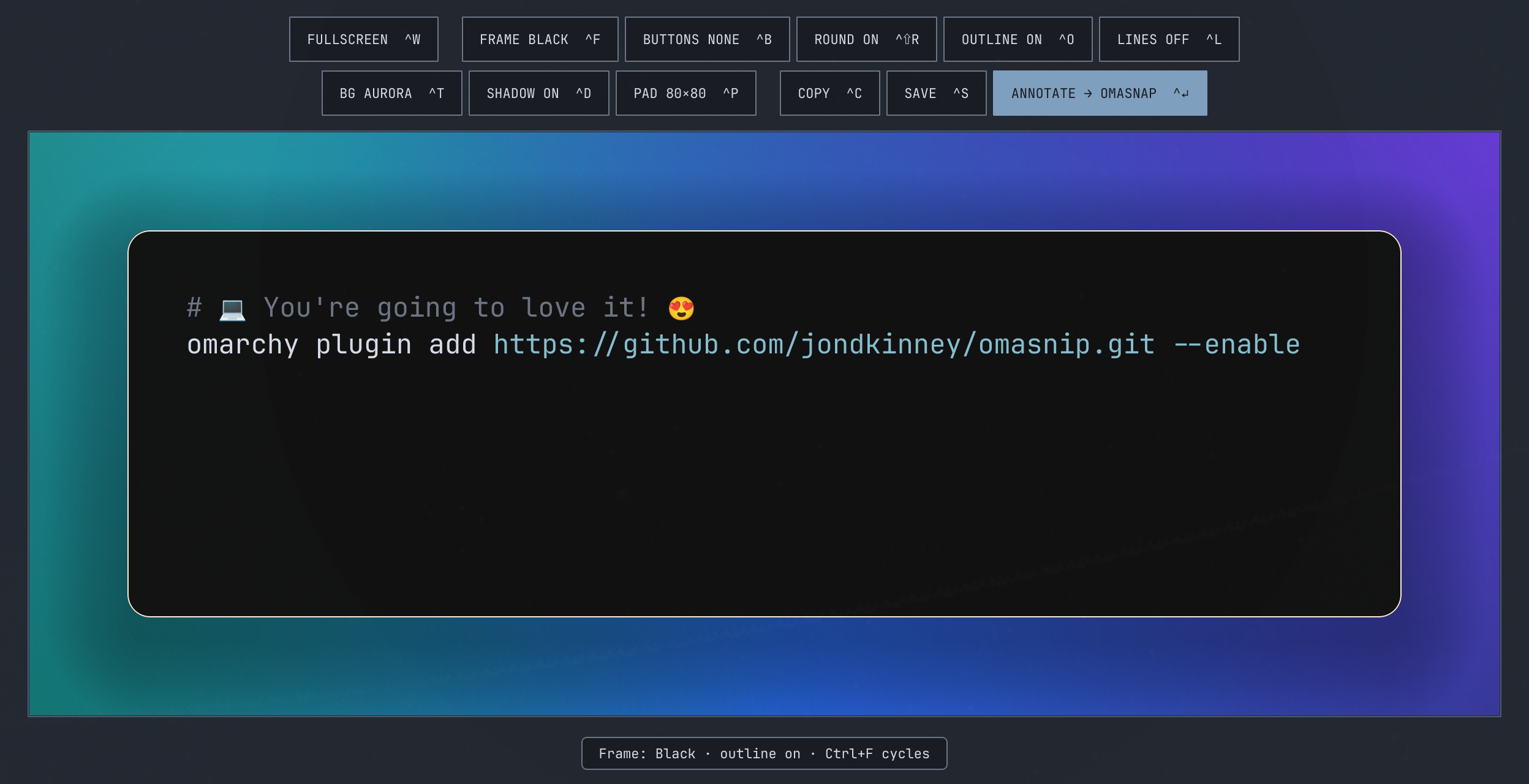This screenshot has width=1529, height=784.
Task: Click the laptop emoji in the comment
Action: (x=232, y=309)
